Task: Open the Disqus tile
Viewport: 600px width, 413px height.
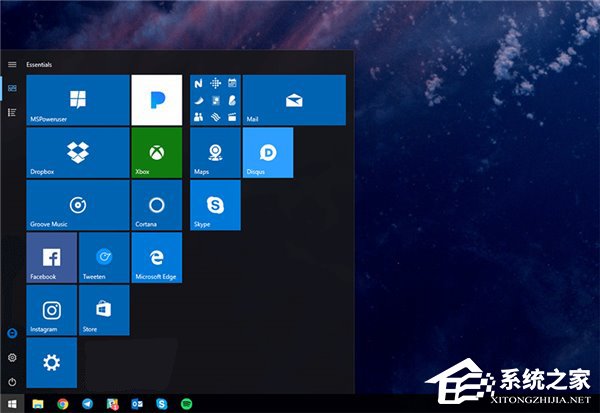Action: (268, 153)
